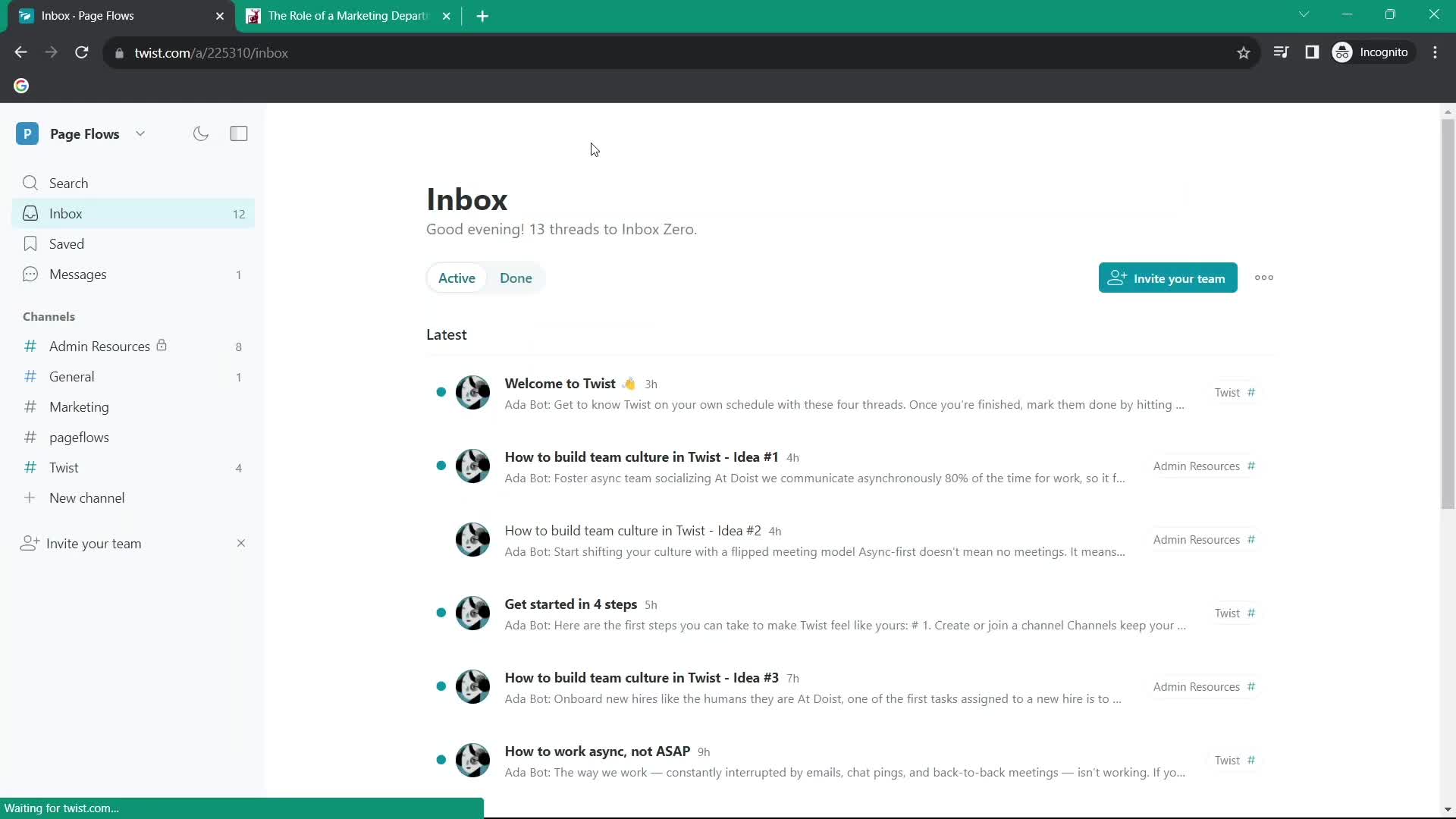Open the Welcome to Twist thread
The height and width of the screenshot is (819, 1456).
pos(560,383)
